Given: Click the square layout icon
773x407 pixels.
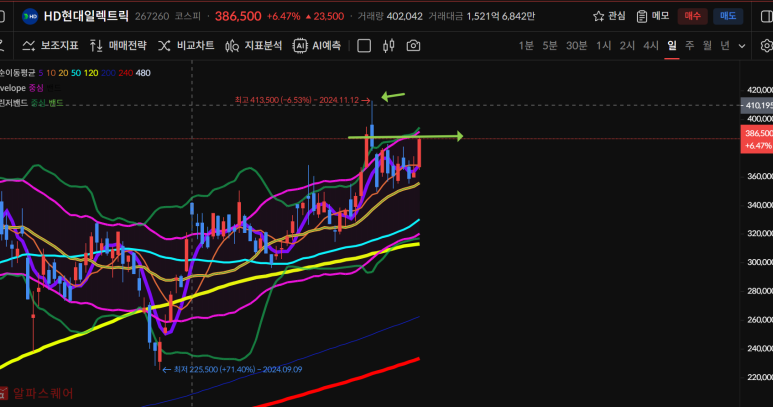Looking at the screenshot, I should coord(364,46).
